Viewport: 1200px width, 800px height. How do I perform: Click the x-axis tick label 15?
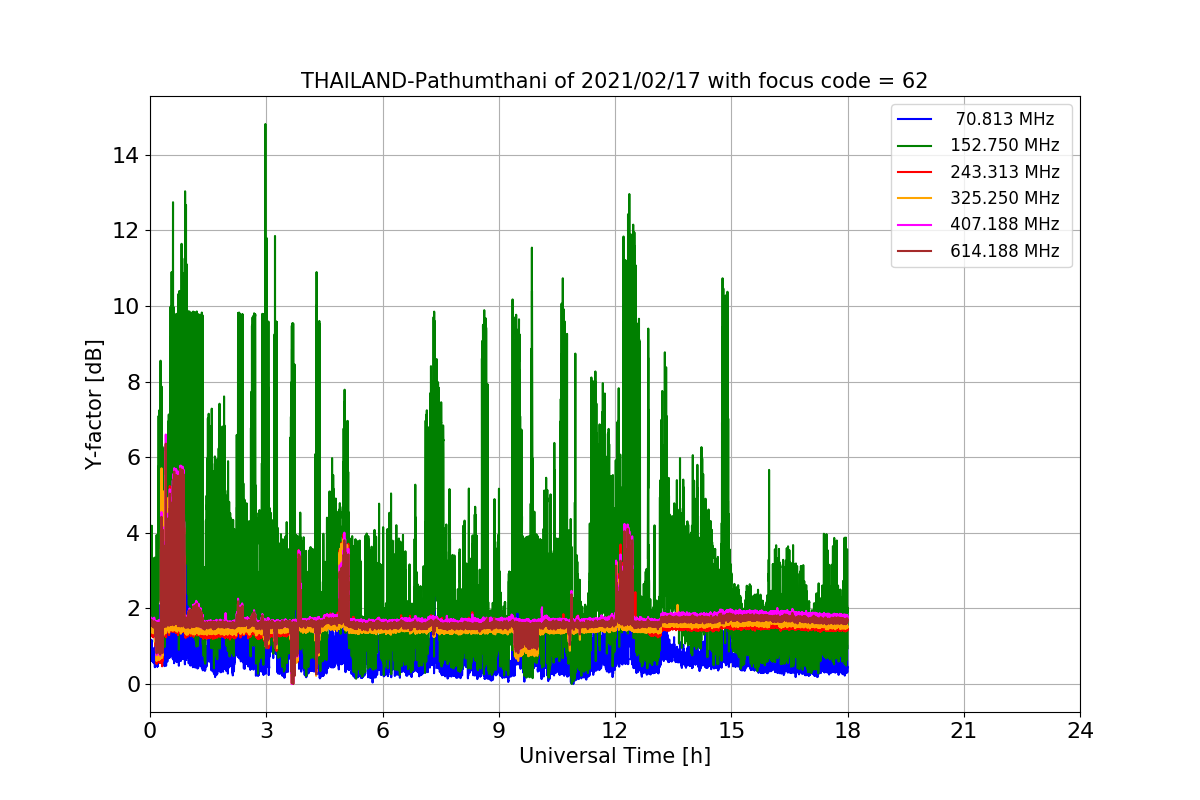coord(731,731)
